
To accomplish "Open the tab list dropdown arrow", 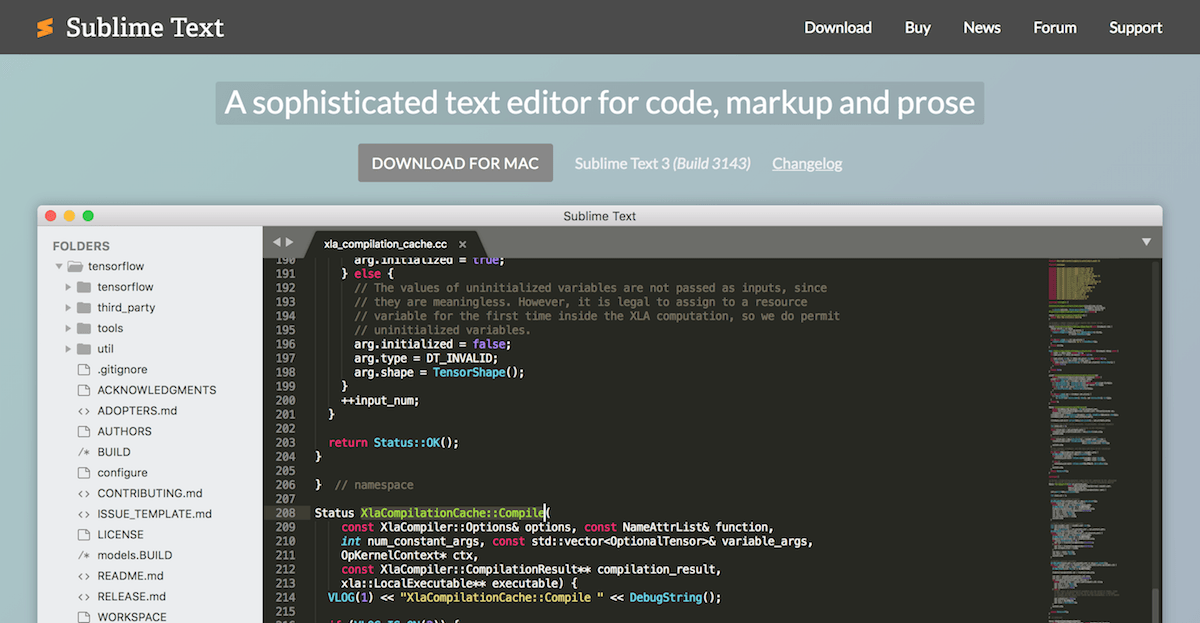I will pyautogui.click(x=1146, y=242).
